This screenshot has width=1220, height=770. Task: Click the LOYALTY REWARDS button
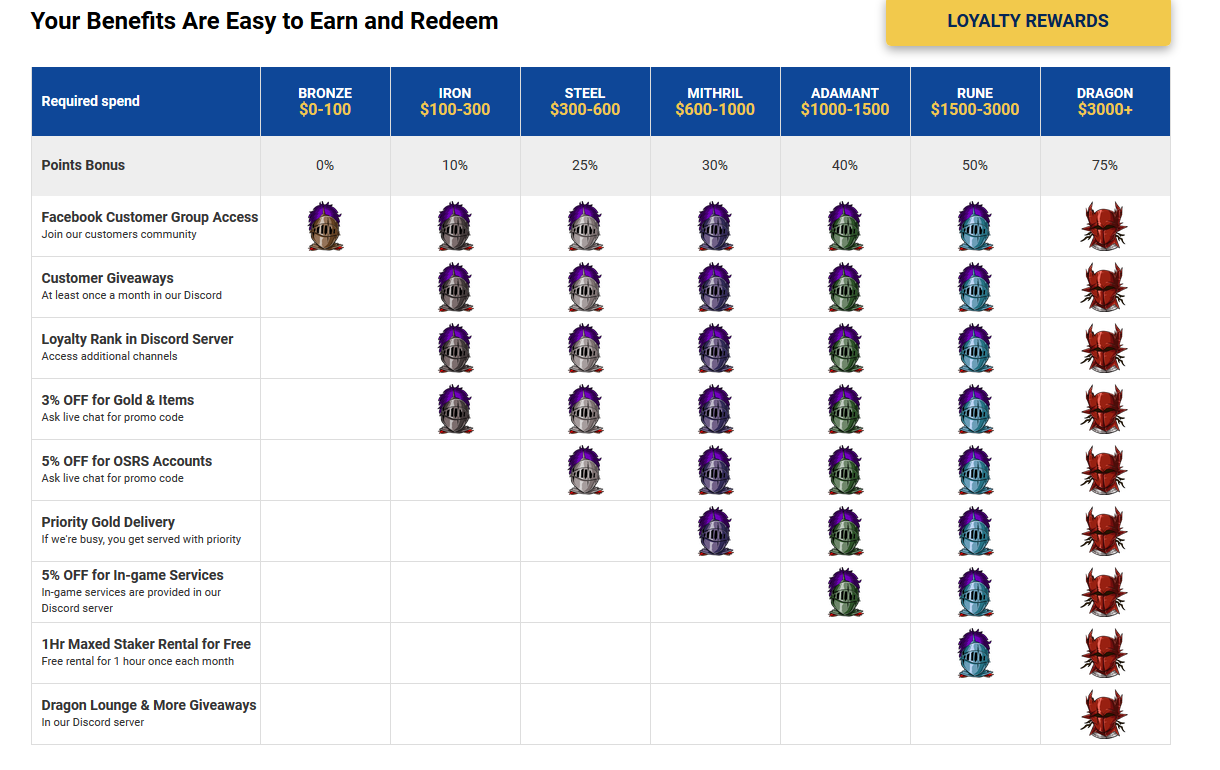click(x=1028, y=21)
